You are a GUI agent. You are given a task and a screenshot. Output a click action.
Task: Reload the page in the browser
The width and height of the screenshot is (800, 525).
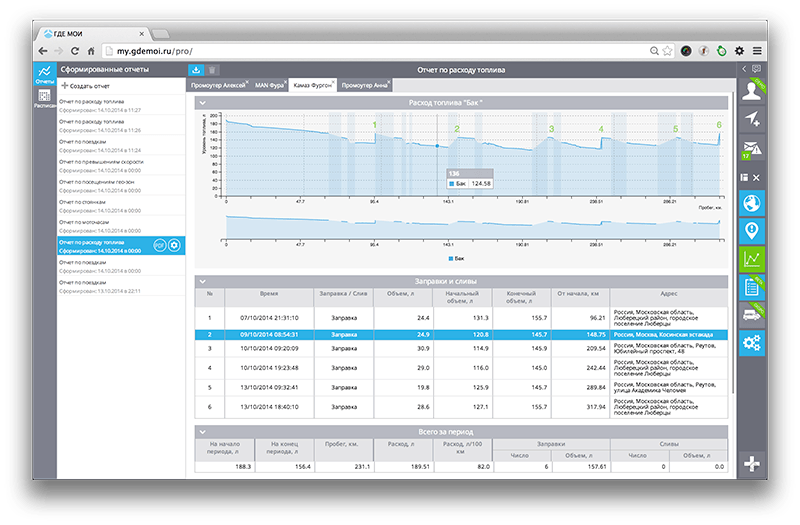[x=75, y=51]
